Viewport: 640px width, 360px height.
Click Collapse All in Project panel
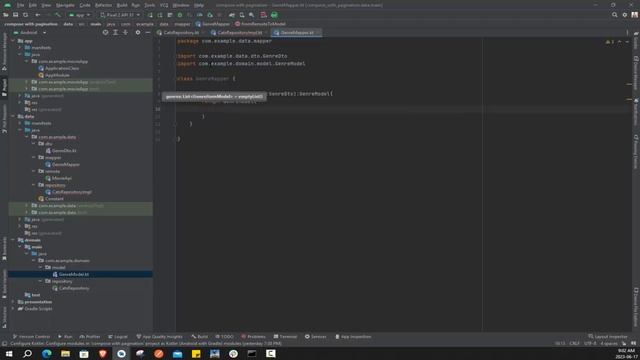pos(125,33)
